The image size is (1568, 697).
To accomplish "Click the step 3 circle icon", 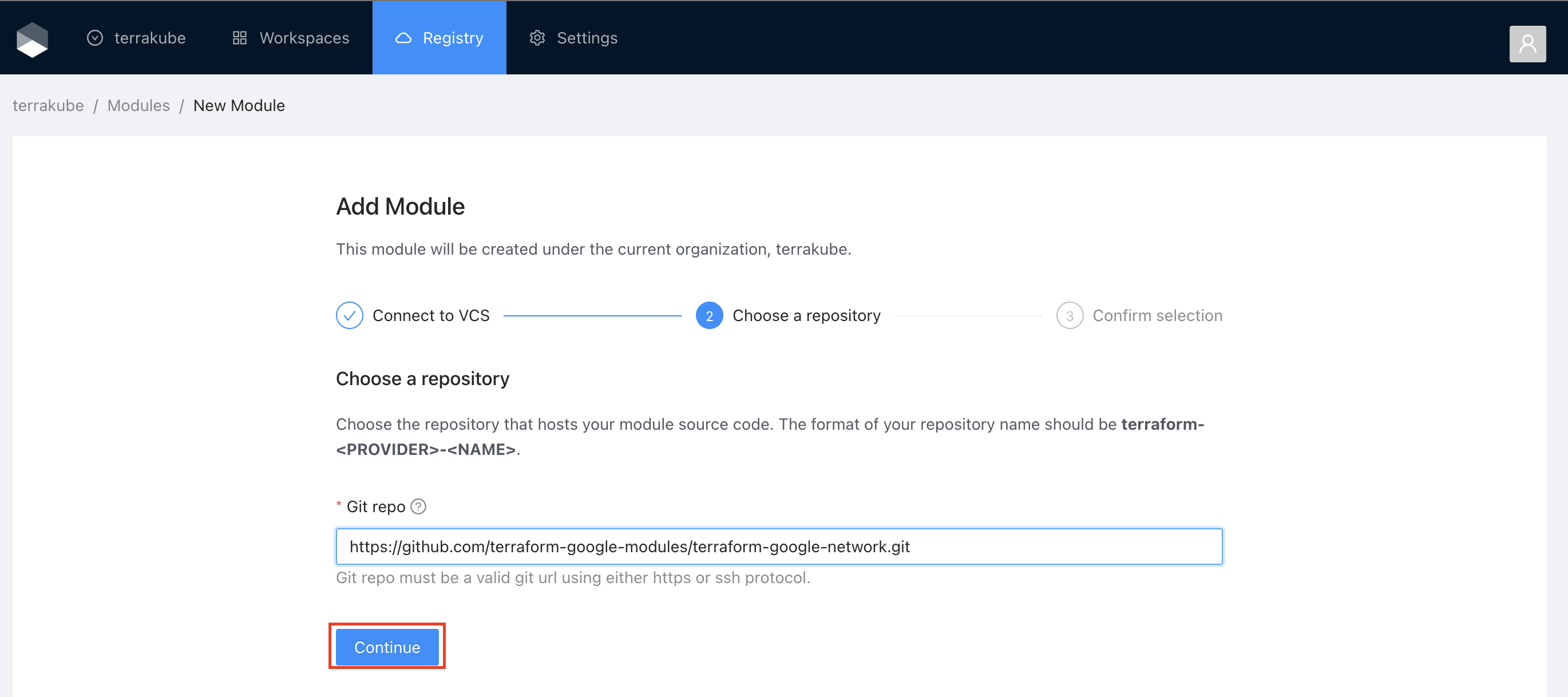I will tap(1070, 315).
